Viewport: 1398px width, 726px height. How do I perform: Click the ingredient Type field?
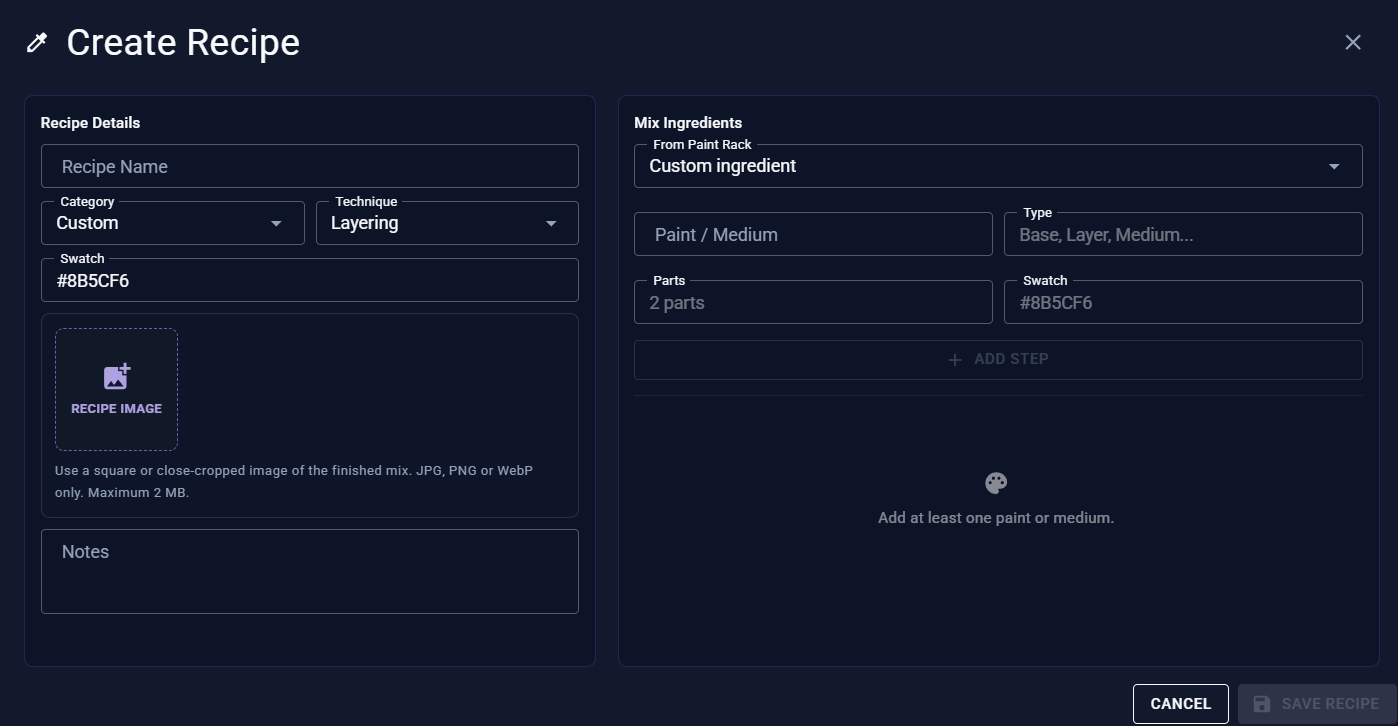click(1183, 234)
